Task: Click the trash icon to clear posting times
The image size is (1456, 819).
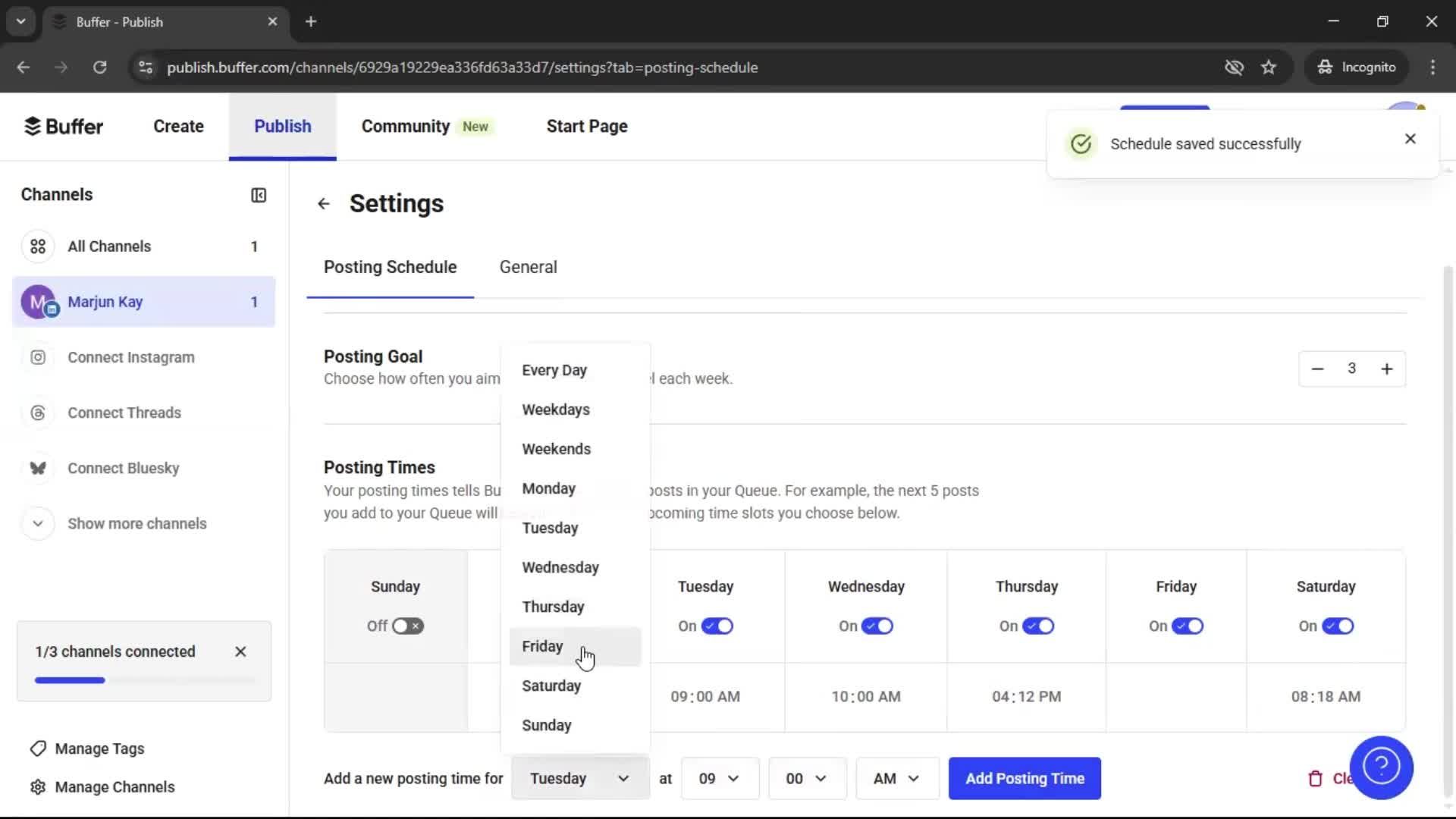Action: pos(1316,778)
